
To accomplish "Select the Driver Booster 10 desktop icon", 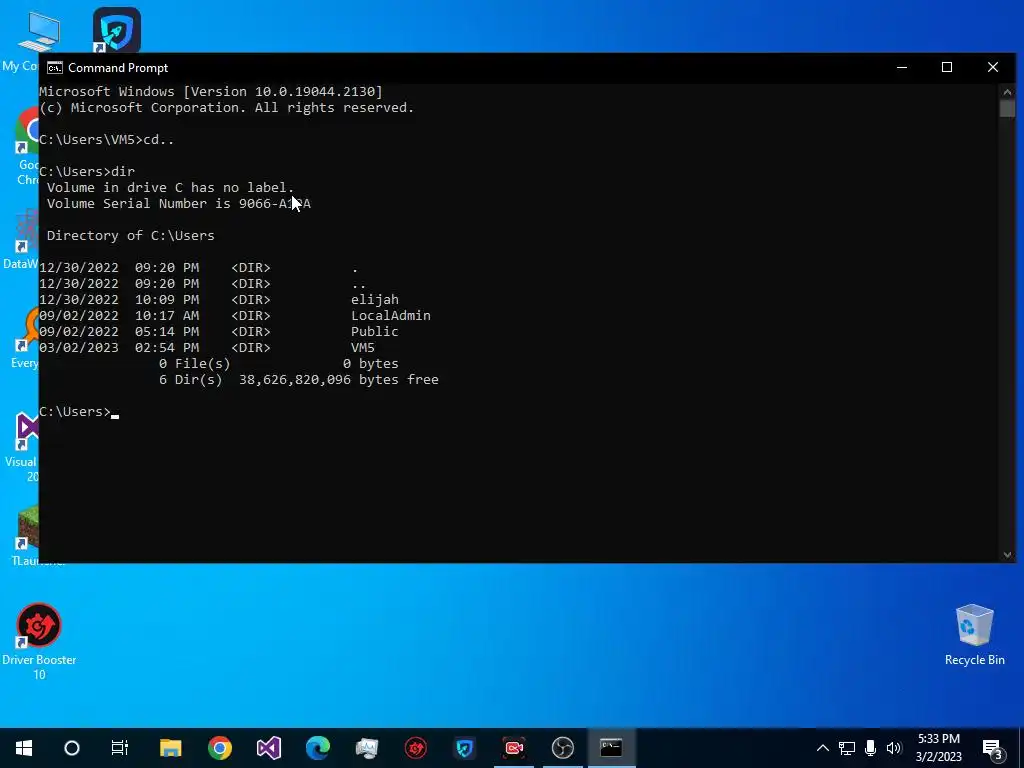I will (39, 641).
